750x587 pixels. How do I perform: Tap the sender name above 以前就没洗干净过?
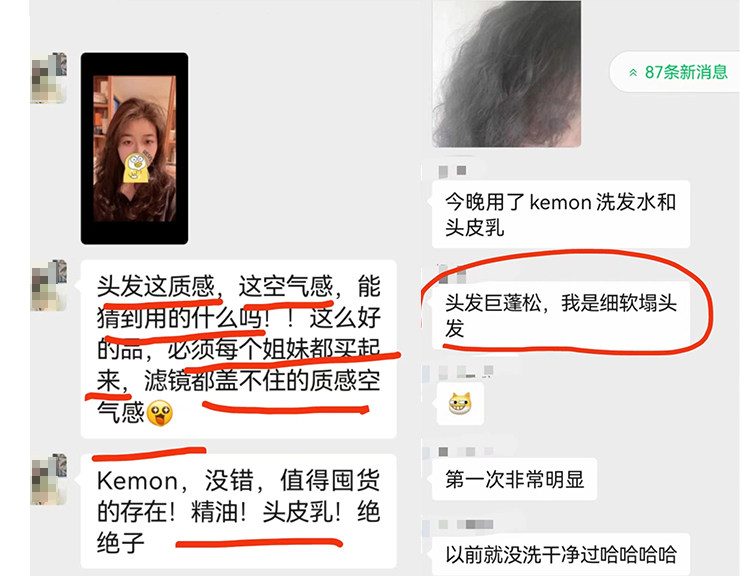465,525
